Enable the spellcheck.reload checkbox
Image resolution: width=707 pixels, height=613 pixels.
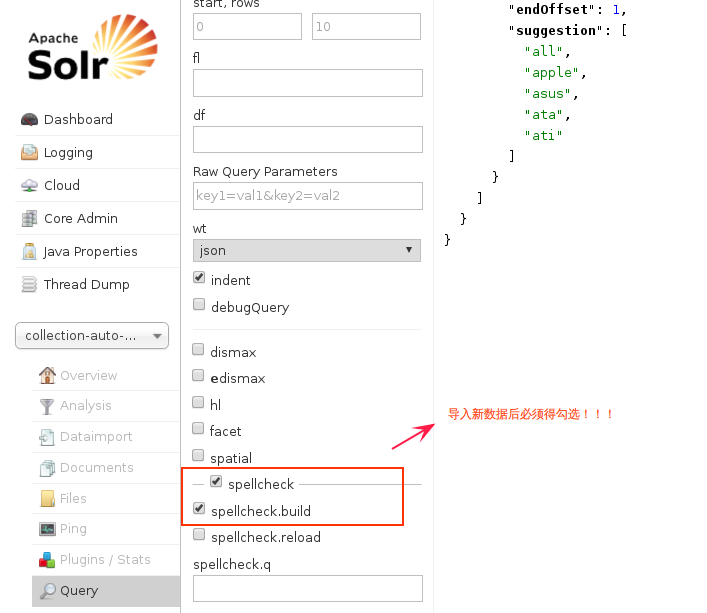pos(199,535)
